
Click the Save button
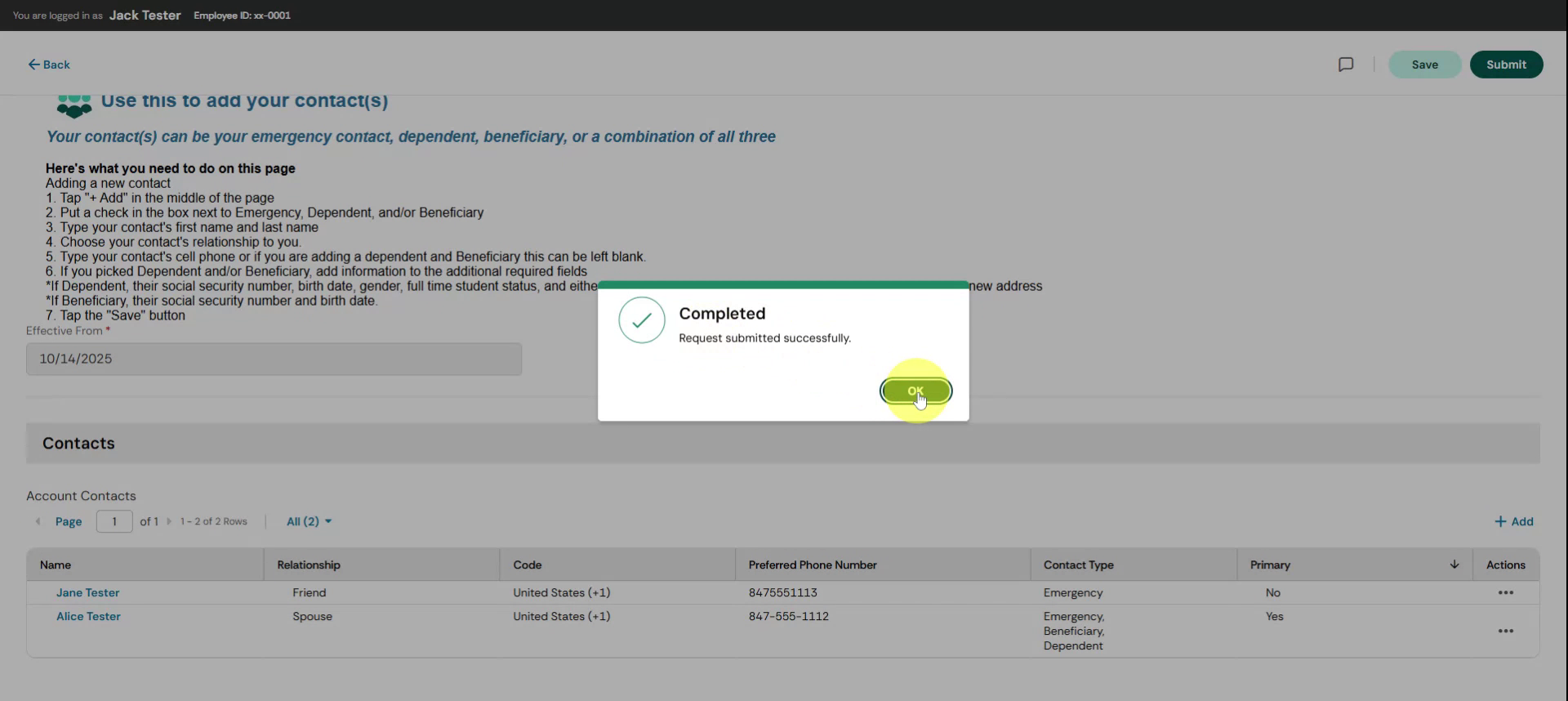point(1424,65)
